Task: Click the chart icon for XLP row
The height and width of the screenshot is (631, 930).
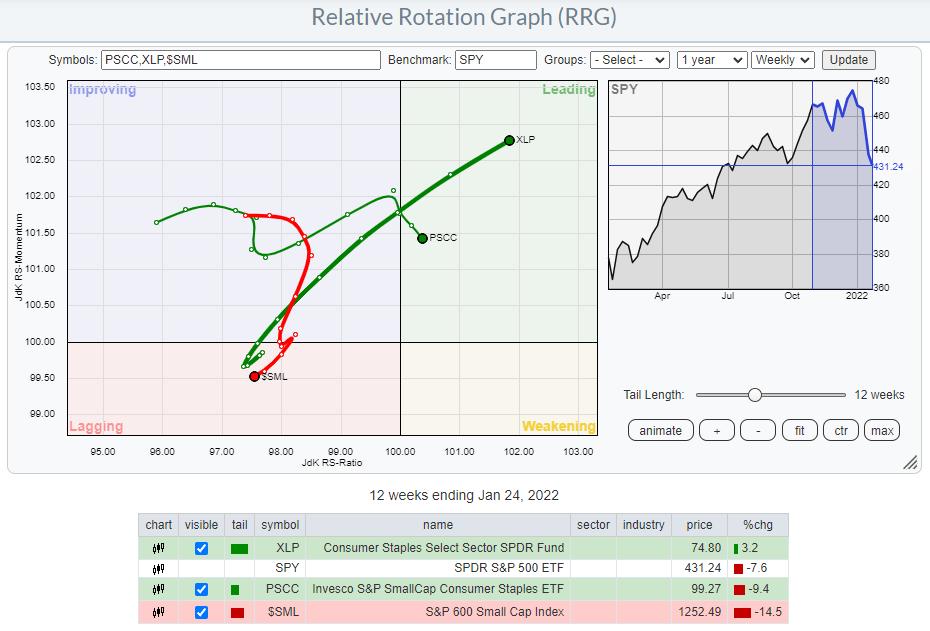Action: click(x=158, y=548)
